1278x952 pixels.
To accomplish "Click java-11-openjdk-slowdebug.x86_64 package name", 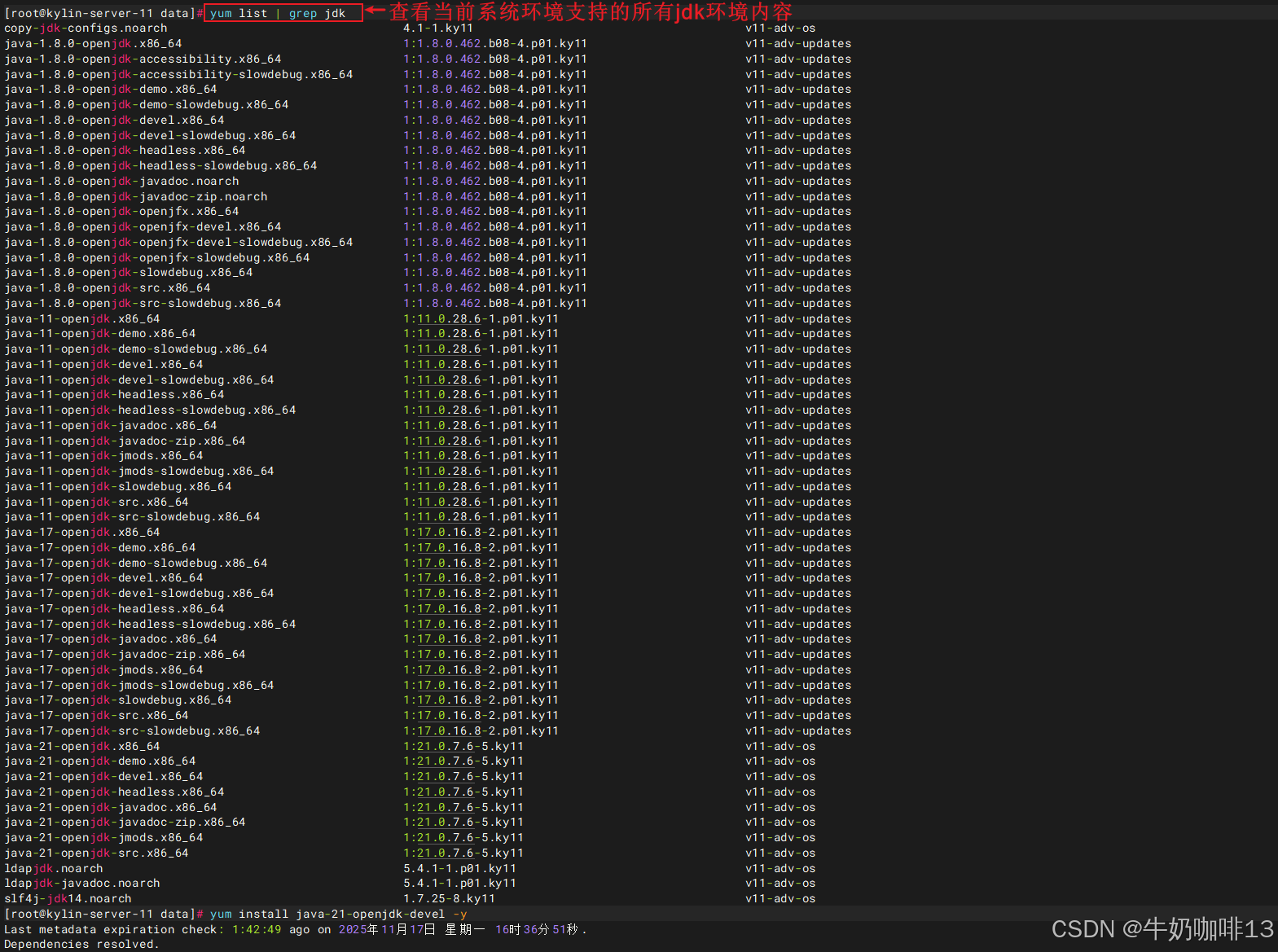I will pos(118,486).
